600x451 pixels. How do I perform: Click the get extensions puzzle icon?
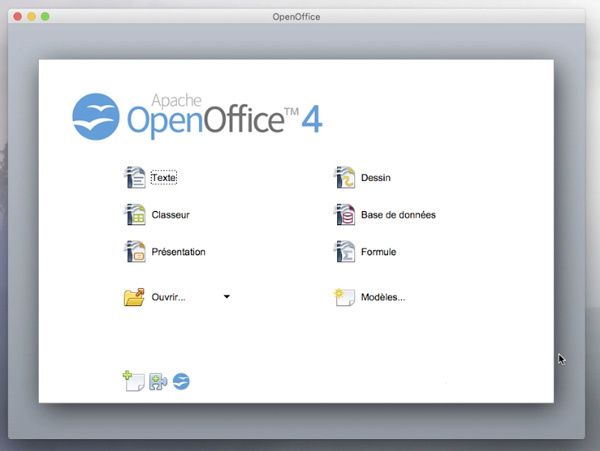158,381
